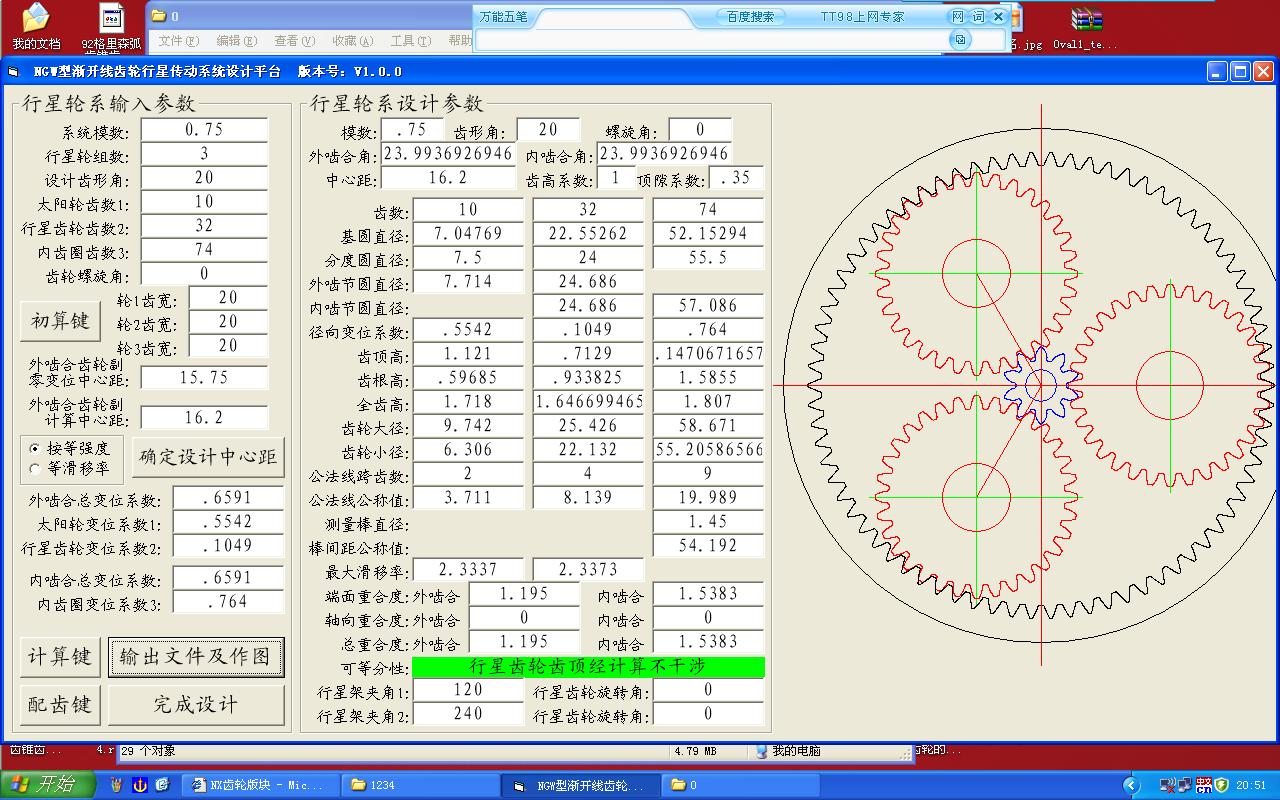Click the 输出文件及作图 button
1280x800 pixels.
[196, 657]
